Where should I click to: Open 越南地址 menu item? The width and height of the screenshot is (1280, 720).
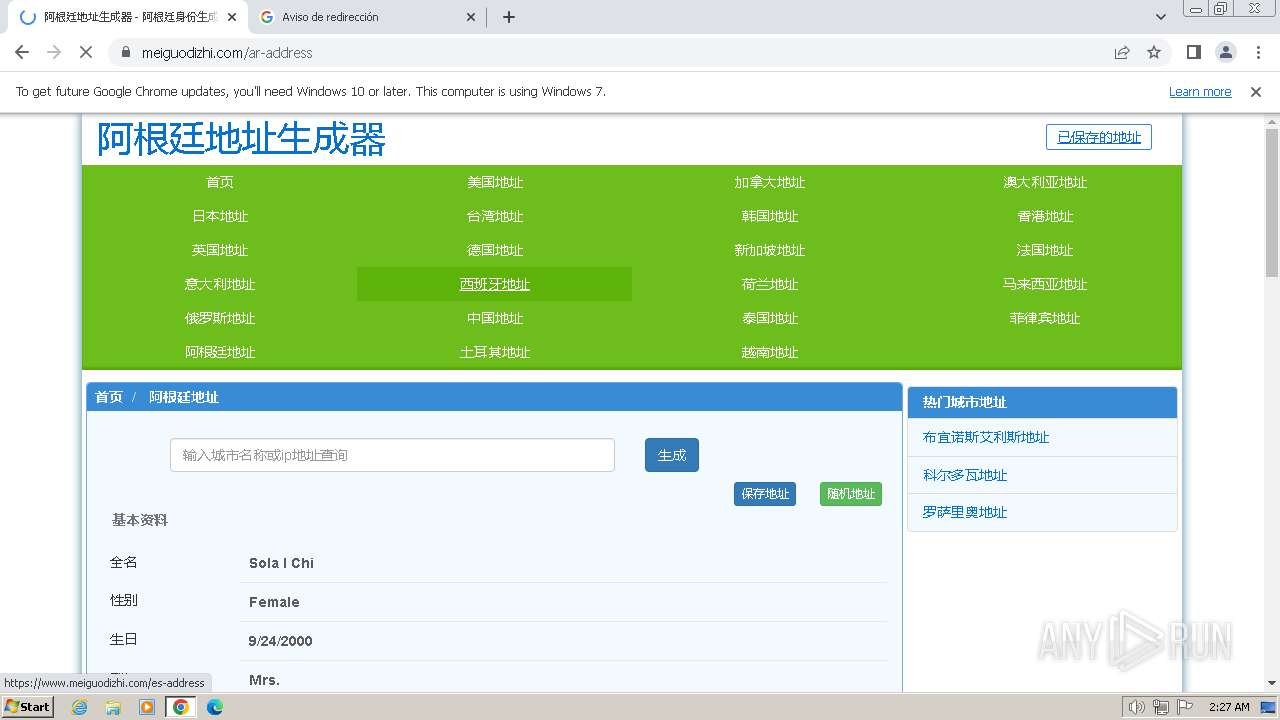(770, 352)
